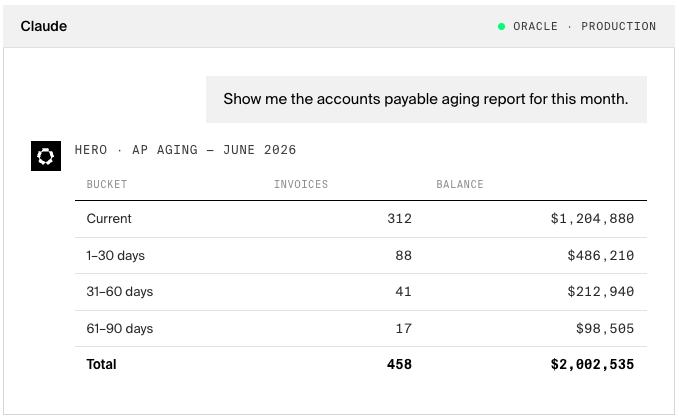Image resolution: width=679 pixels, height=419 pixels.
Task: Click the user message about aging report
Action: pos(426,99)
